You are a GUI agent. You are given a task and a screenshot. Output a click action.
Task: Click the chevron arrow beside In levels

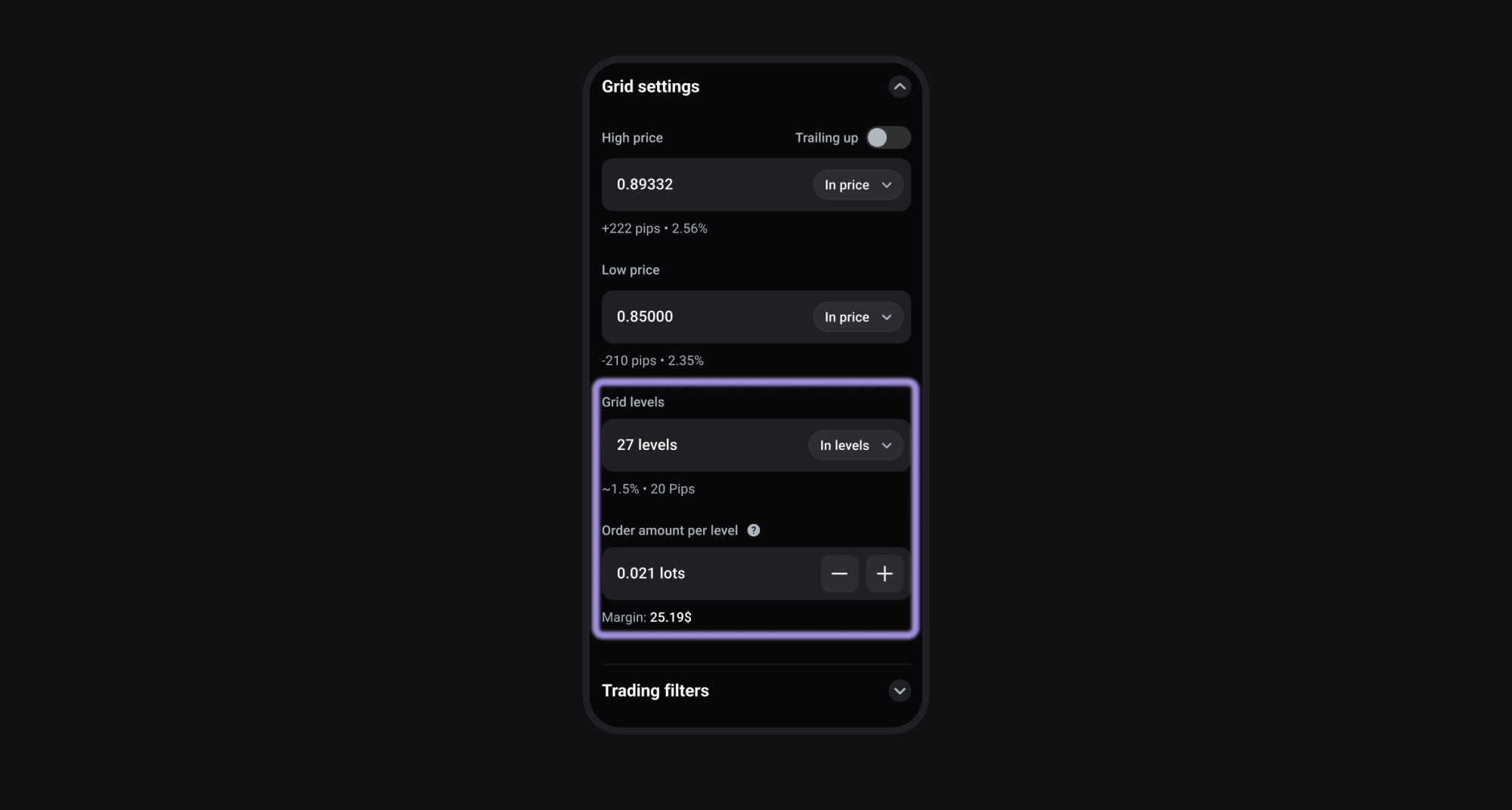click(887, 445)
